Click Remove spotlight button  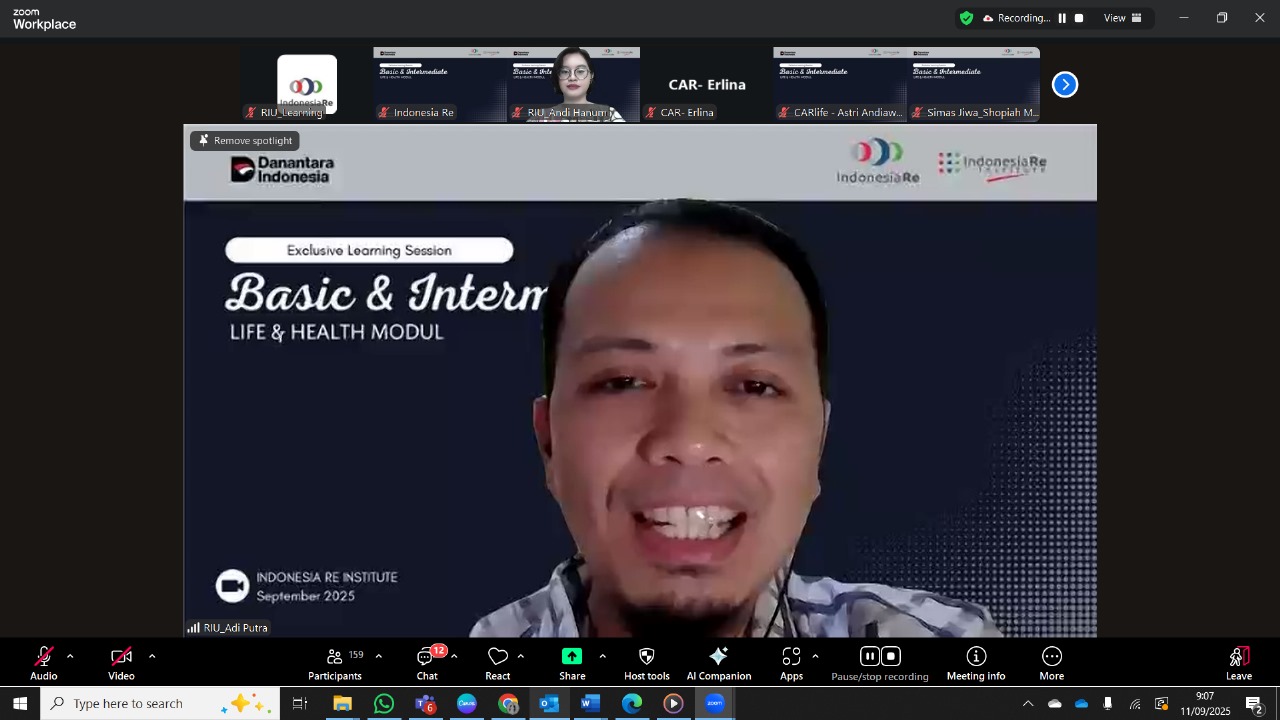tap(245, 141)
